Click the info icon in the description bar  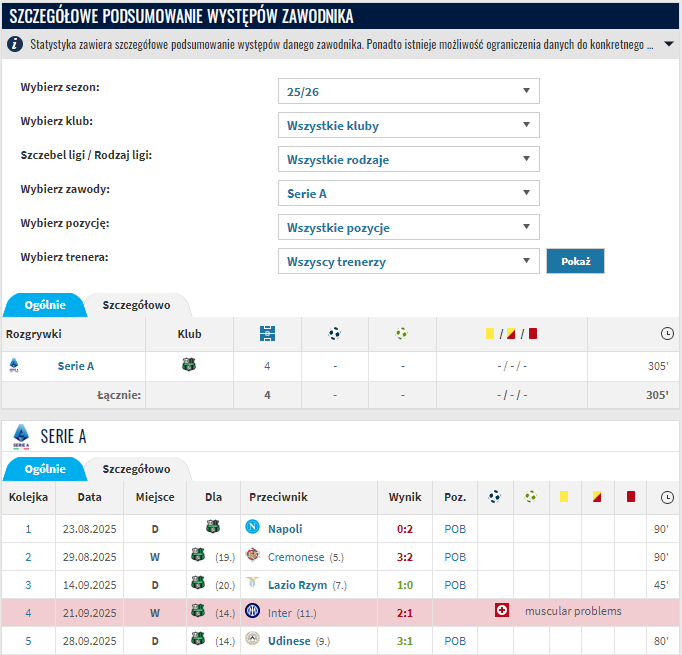point(15,45)
